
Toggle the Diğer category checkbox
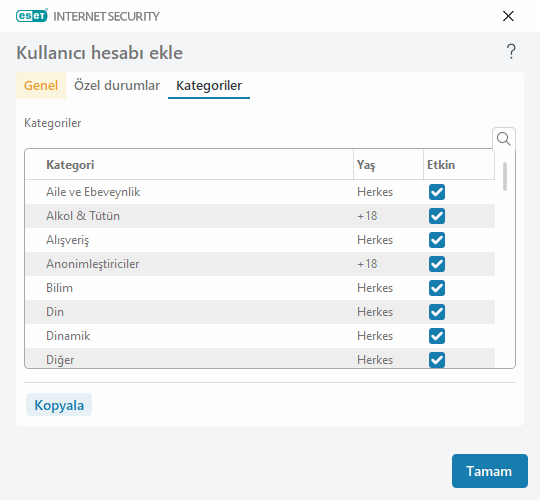(x=437, y=360)
